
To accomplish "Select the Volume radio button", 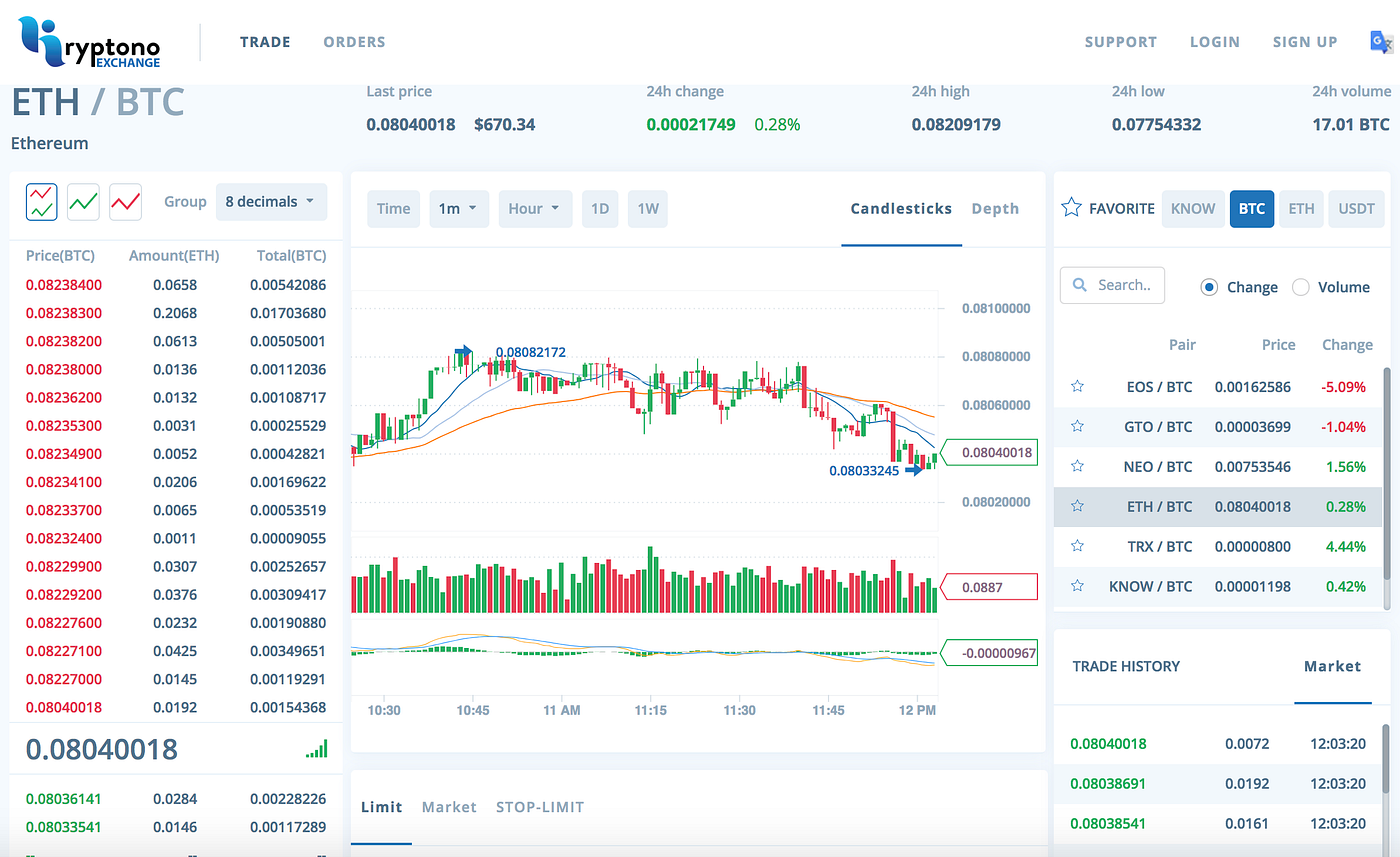I will 1301,287.
